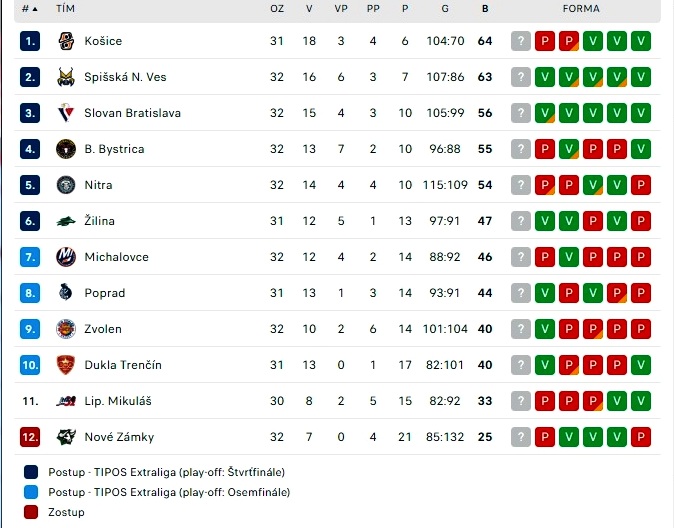
Task: Click the latest green V result for Poprad
Action: [545, 293]
